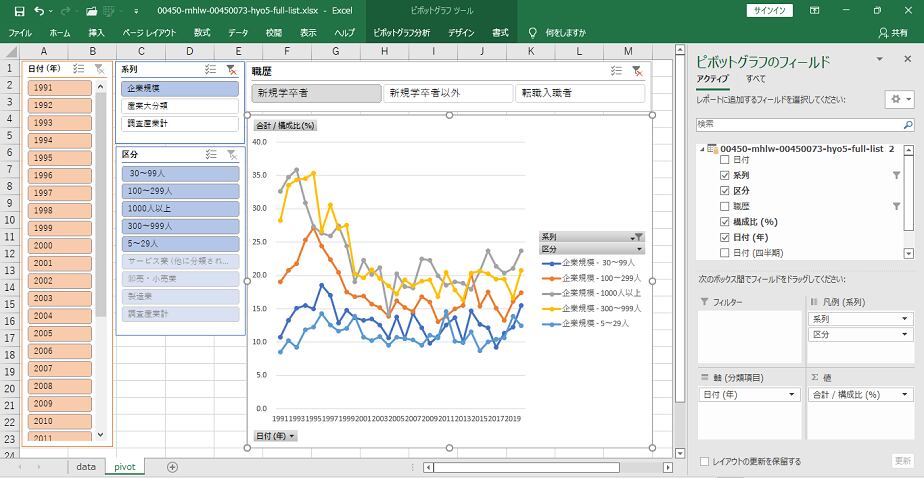924x478 pixels.
Task: Add a new sheet with plus icon
Action: tap(172, 467)
